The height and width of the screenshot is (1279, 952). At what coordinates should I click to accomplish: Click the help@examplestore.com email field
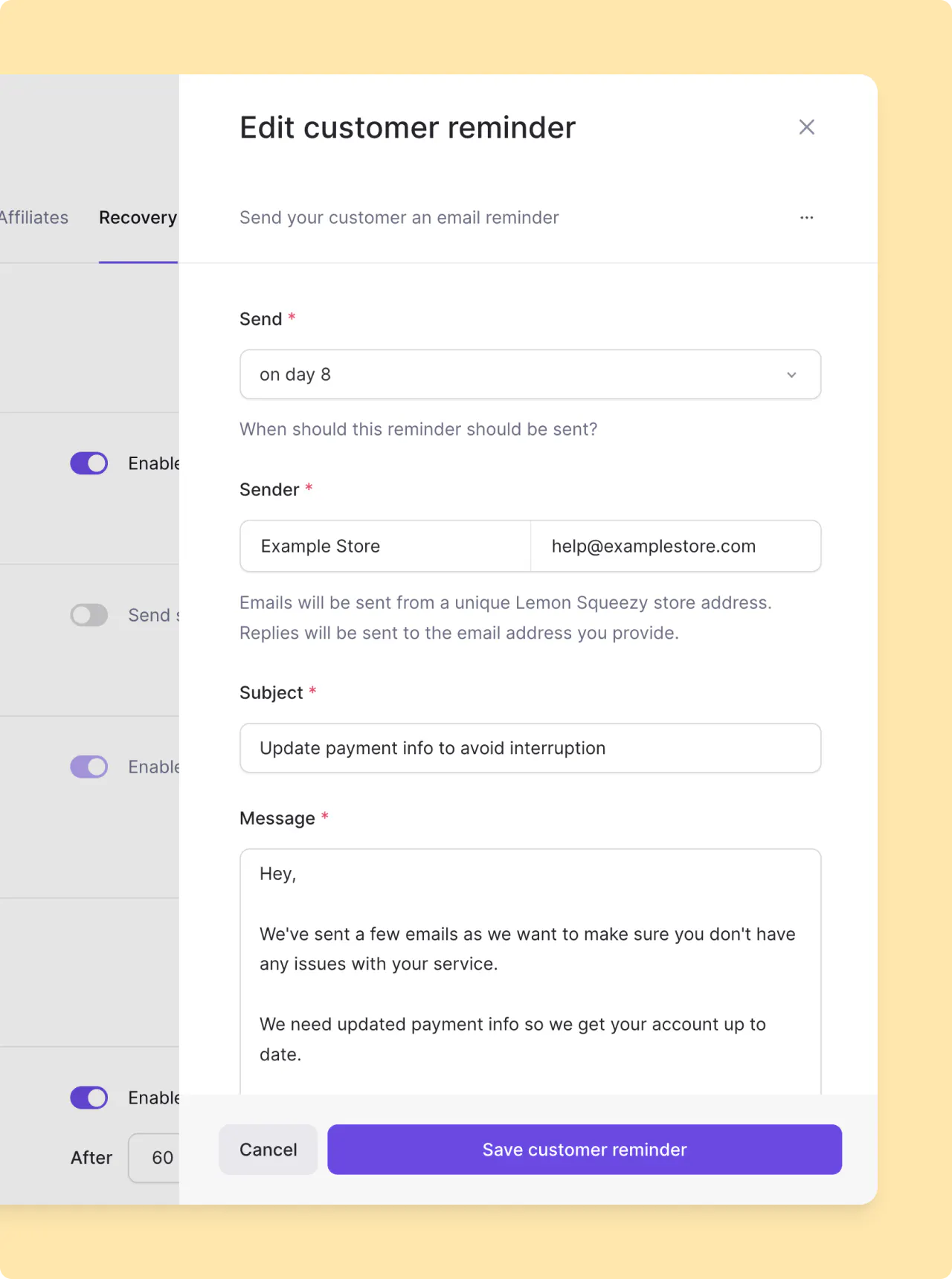click(675, 547)
